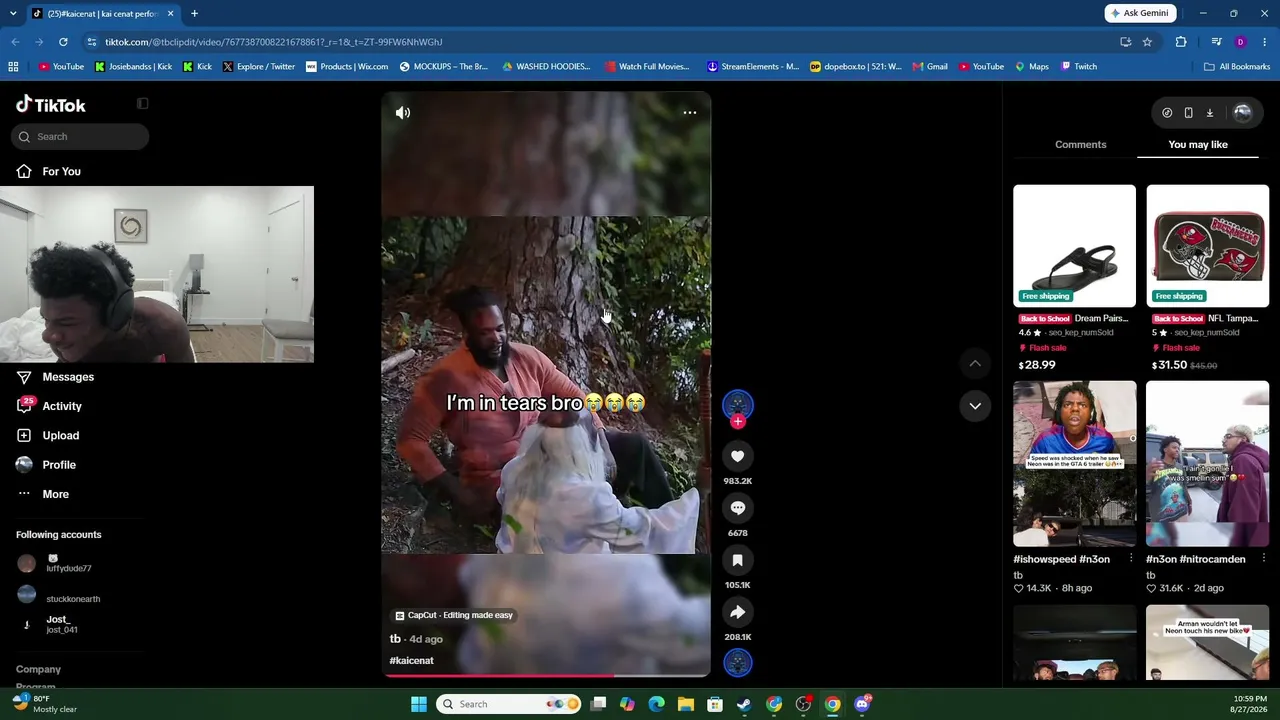Click the TikTok search field
Image resolution: width=1280 pixels, height=720 pixels.
pos(80,137)
